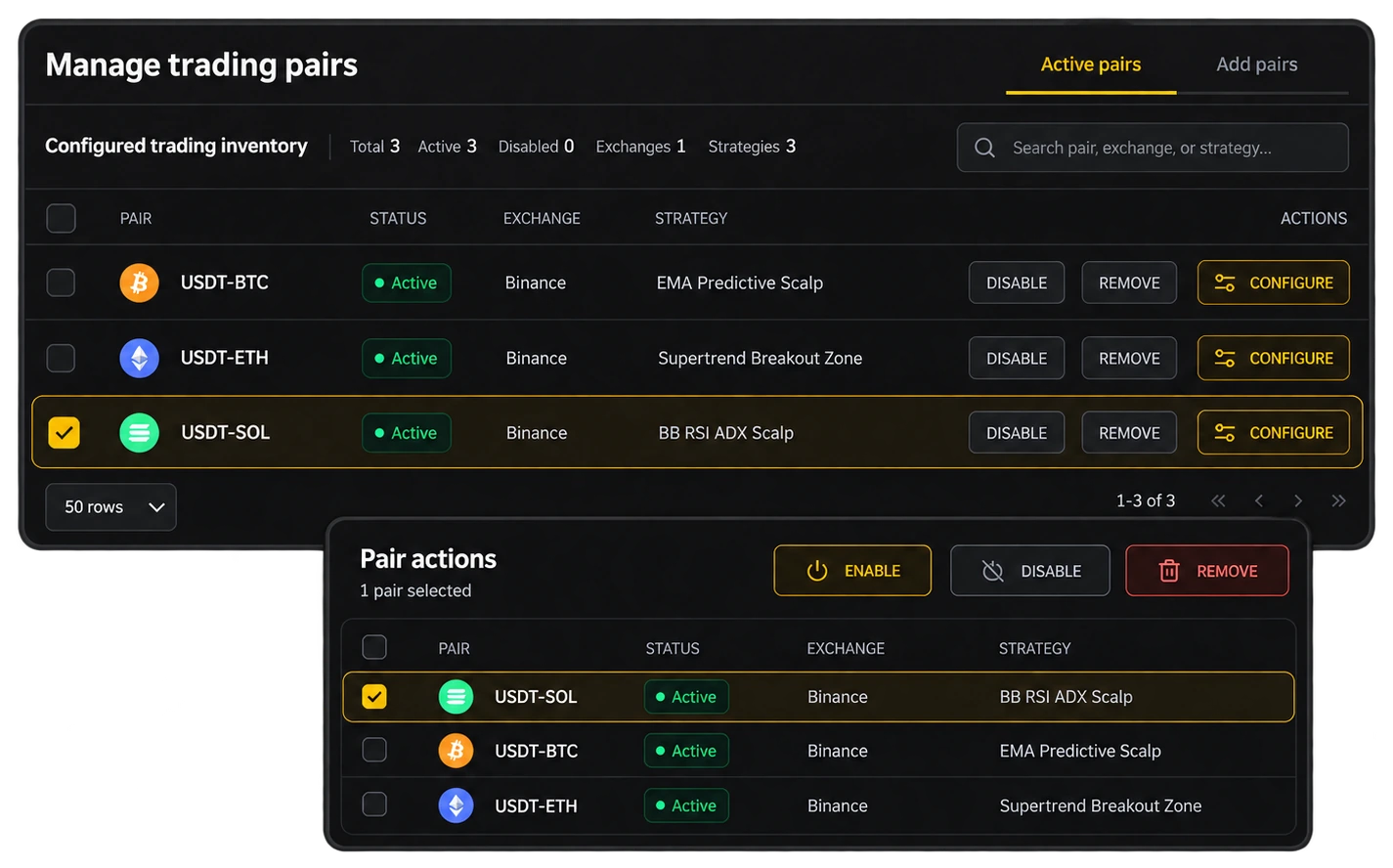Open the Add pairs tab

pyautogui.click(x=1257, y=65)
